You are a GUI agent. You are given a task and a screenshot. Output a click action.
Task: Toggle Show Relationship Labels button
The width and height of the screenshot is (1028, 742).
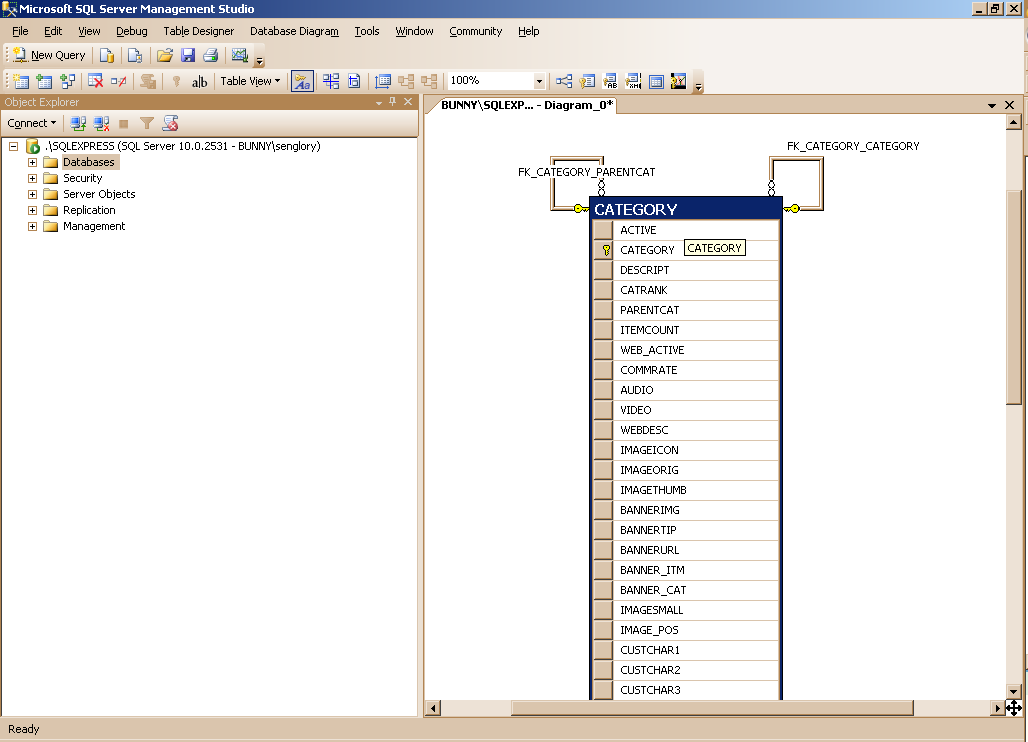[301, 81]
